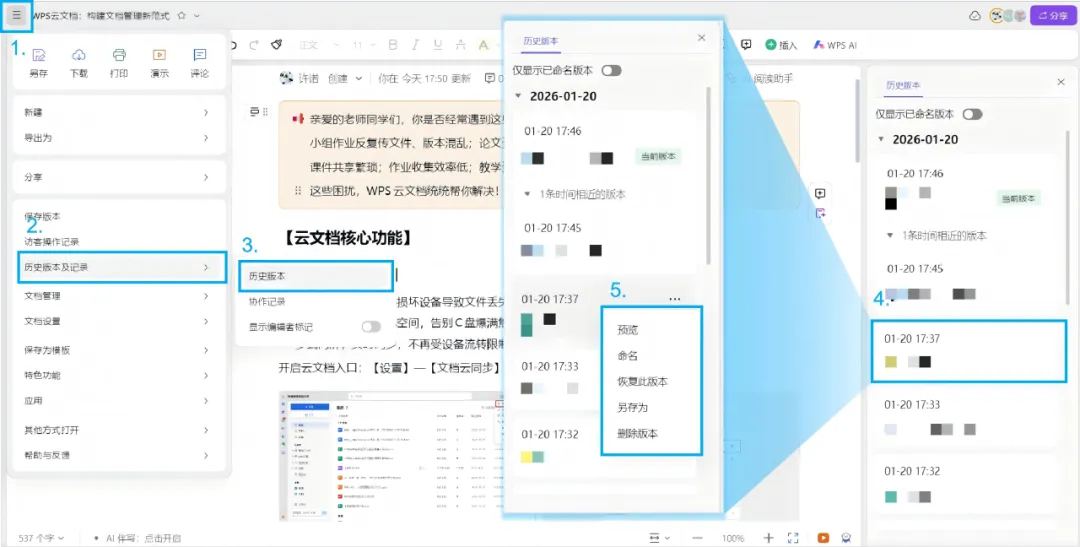1080x547 pixels.
Task: Choose 删除版本 from version menu
Action: tap(637, 433)
